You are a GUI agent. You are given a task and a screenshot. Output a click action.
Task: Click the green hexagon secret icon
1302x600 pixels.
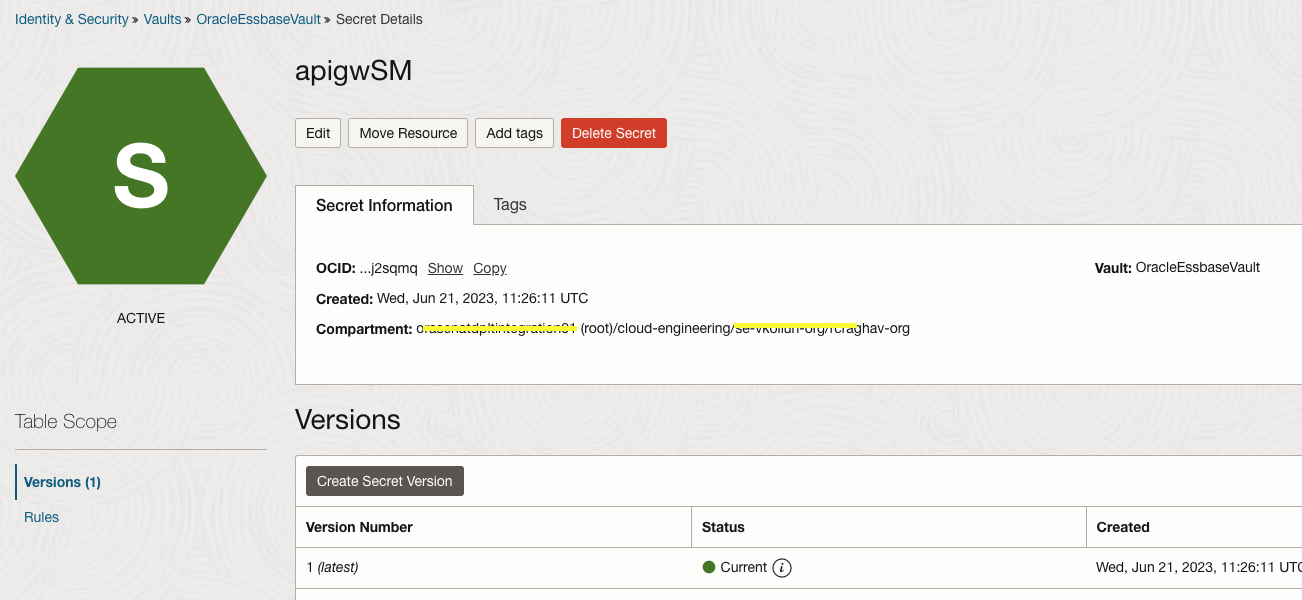(141, 175)
